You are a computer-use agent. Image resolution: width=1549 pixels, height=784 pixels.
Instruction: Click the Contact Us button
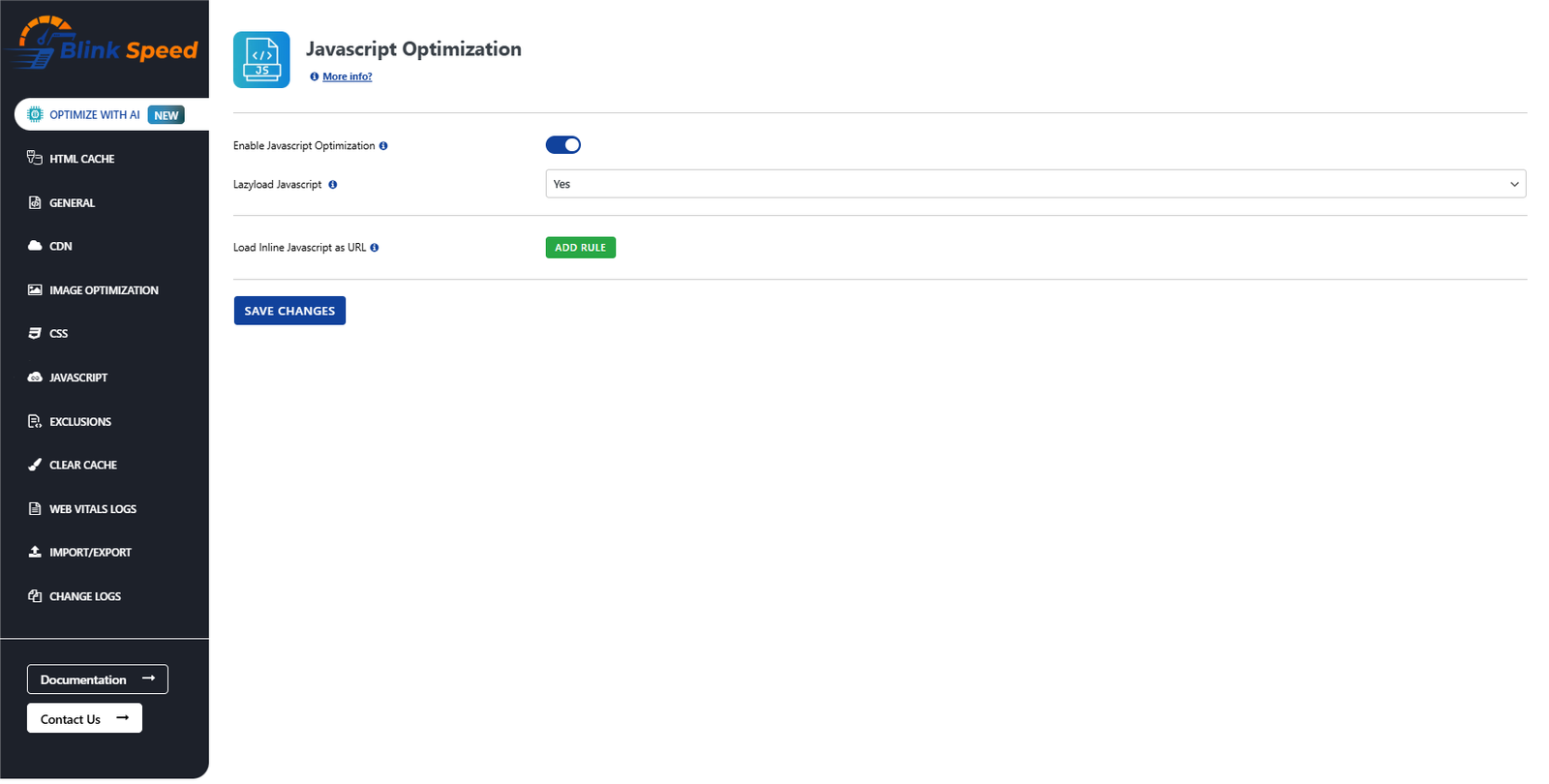pyautogui.click(x=84, y=718)
